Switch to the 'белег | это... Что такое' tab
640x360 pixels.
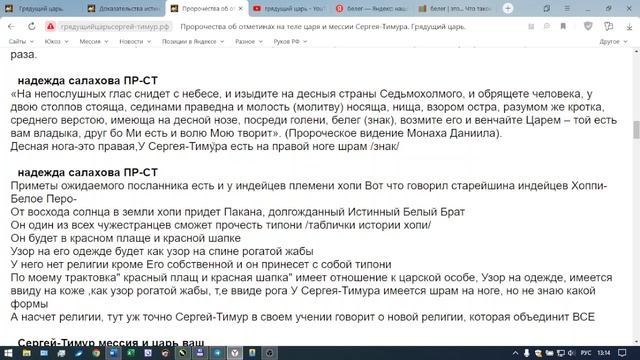454,8
